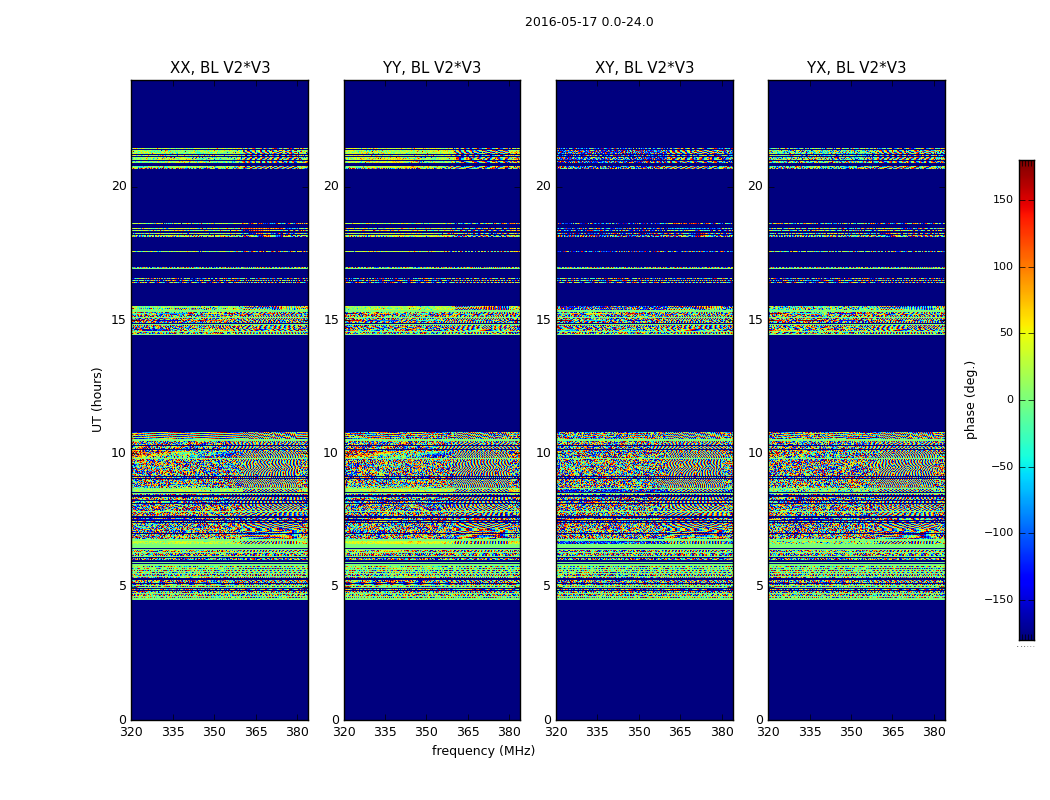
Task: Click x-axis tick 380 under the XX panel
Action: (297, 732)
